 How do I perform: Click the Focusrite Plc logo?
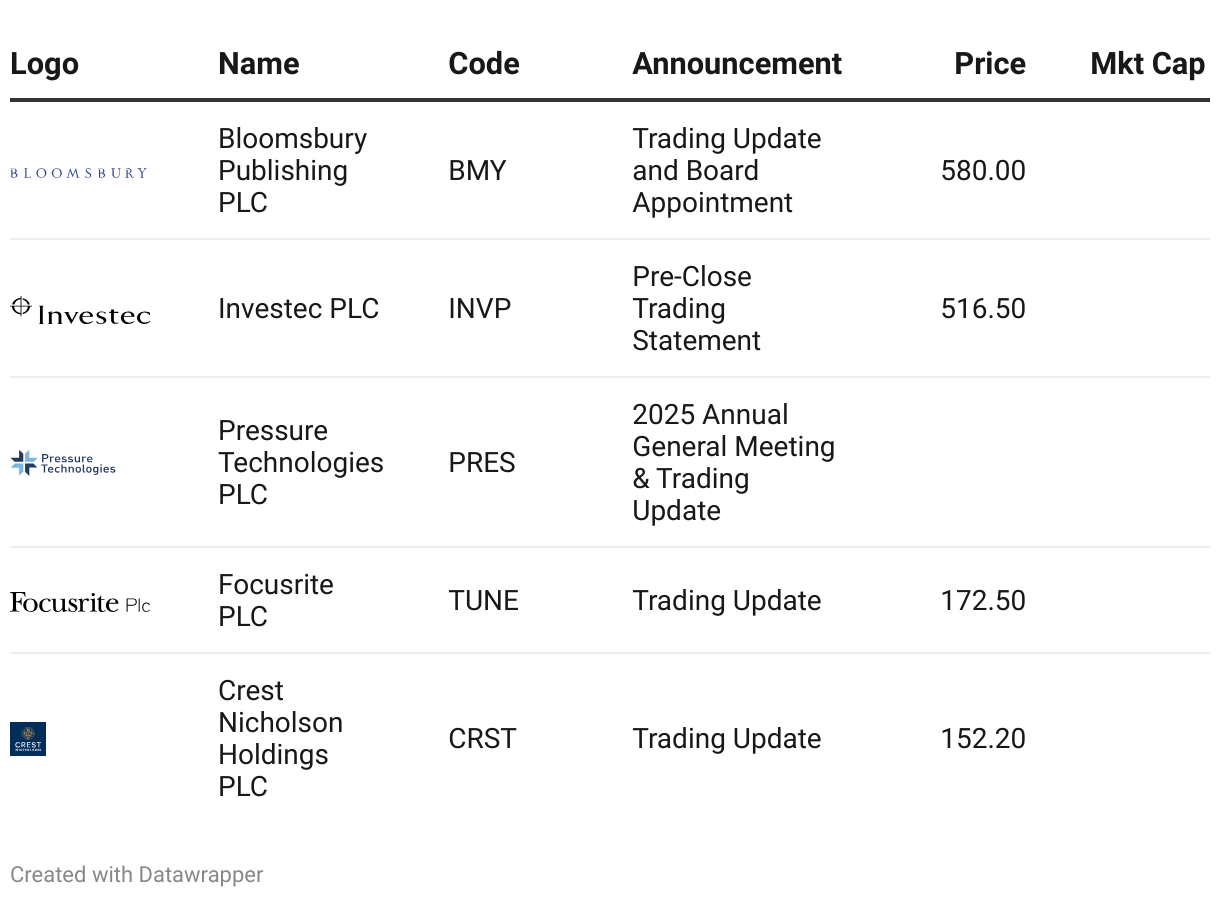click(x=80, y=602)
